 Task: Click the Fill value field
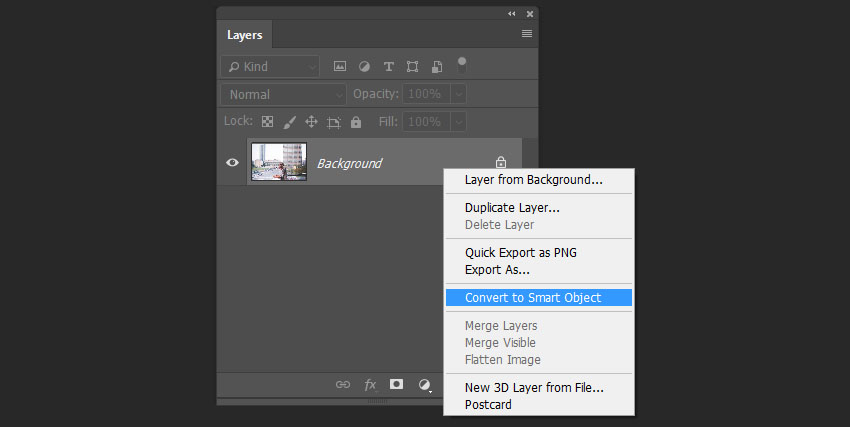point(427,121)
